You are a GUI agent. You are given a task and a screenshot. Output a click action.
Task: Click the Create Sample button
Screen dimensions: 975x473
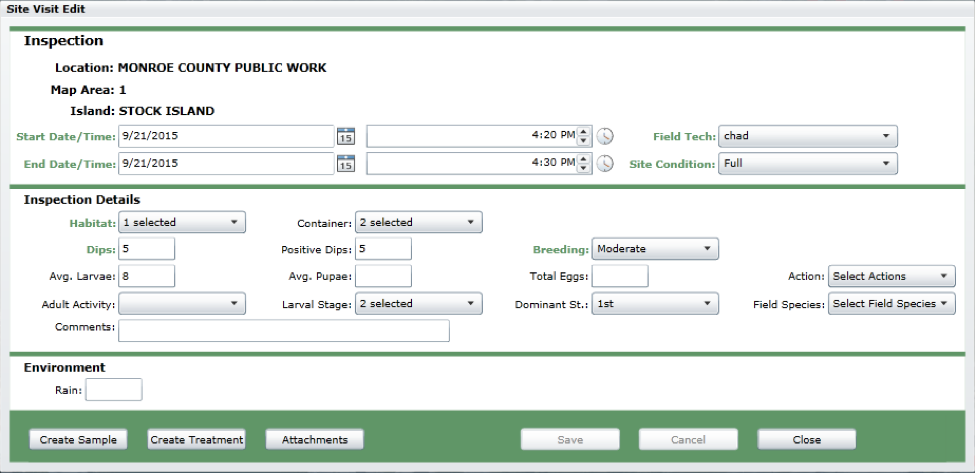click(78, 439)
